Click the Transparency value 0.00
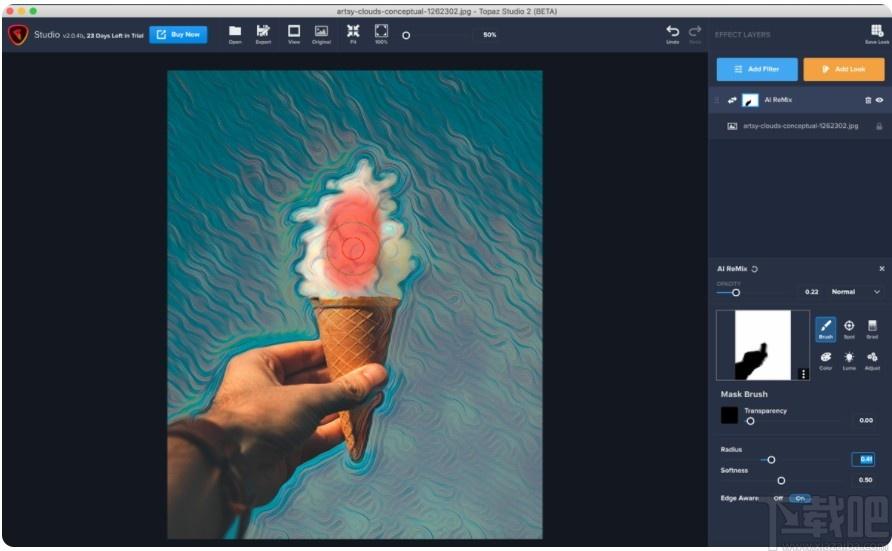This screenshot has height=551, width=892. [x=865, y=420]
